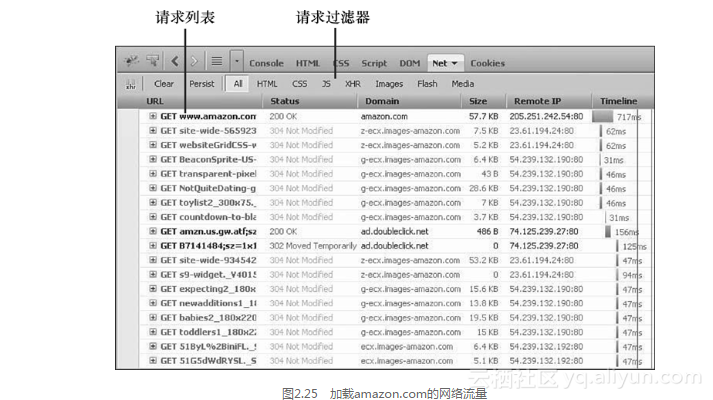This screenshot has width=713, height=400.
Task: Expand the GET site-wide-934542 request
Action: pyautogui.click(x=153, y=260)
